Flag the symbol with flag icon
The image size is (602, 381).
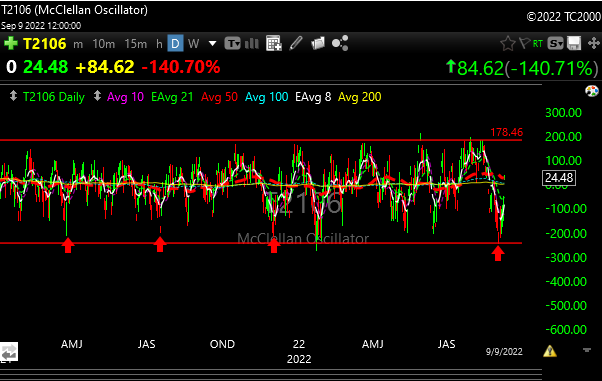click(524, 43)
